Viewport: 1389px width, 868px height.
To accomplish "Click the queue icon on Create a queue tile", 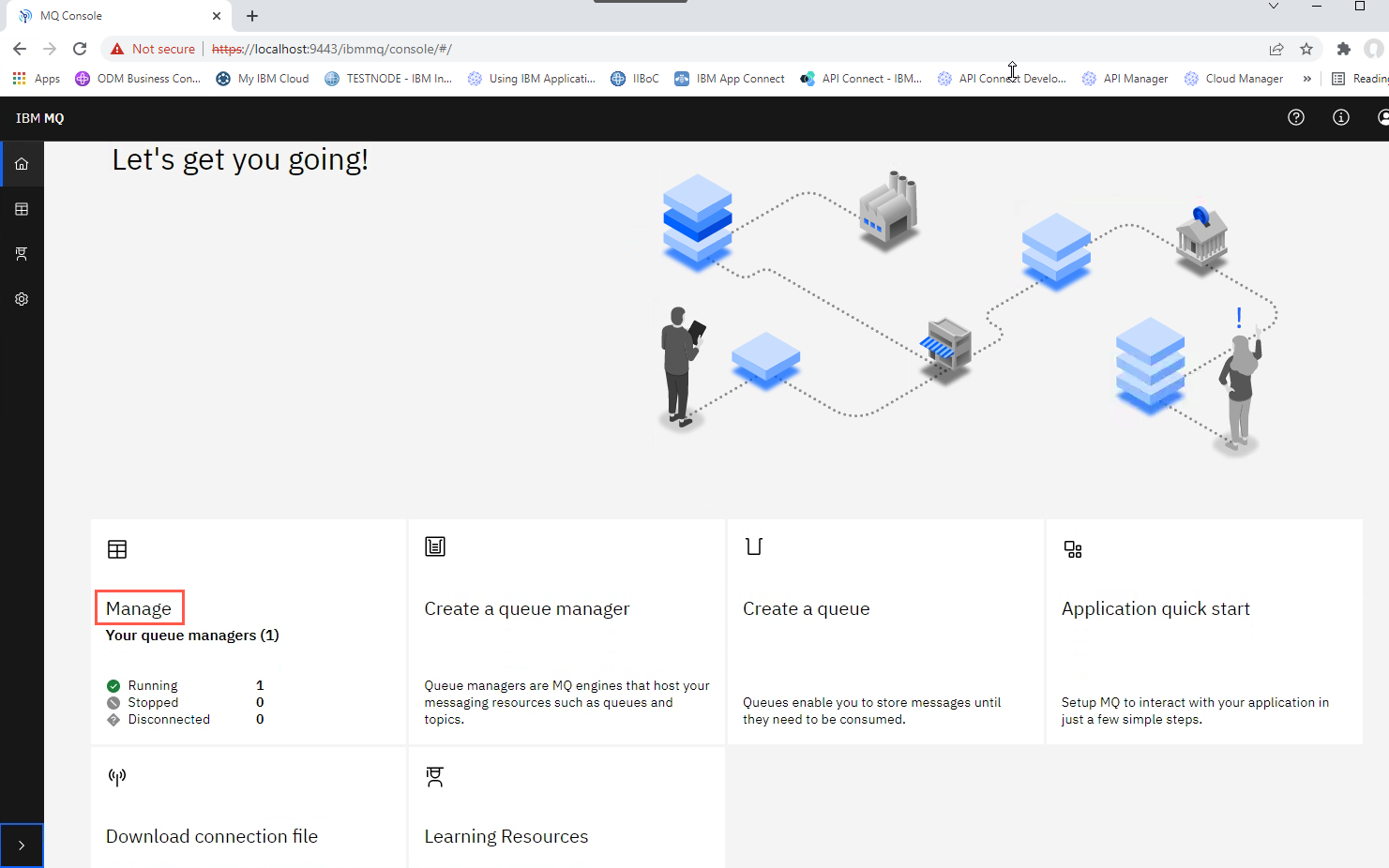I will coord(754,546).
